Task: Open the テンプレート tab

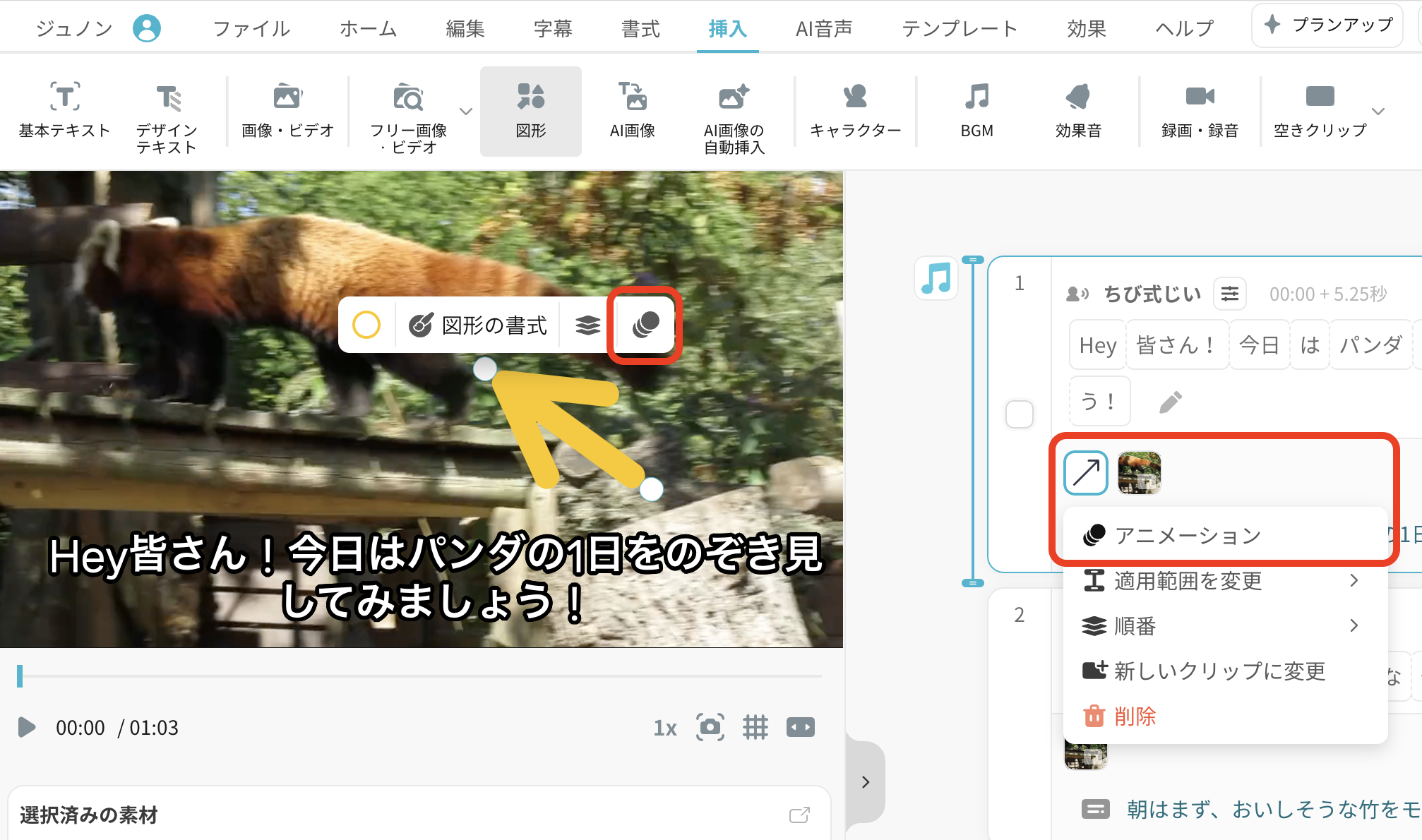Action: pyautogui.click(x=960, y=28)
